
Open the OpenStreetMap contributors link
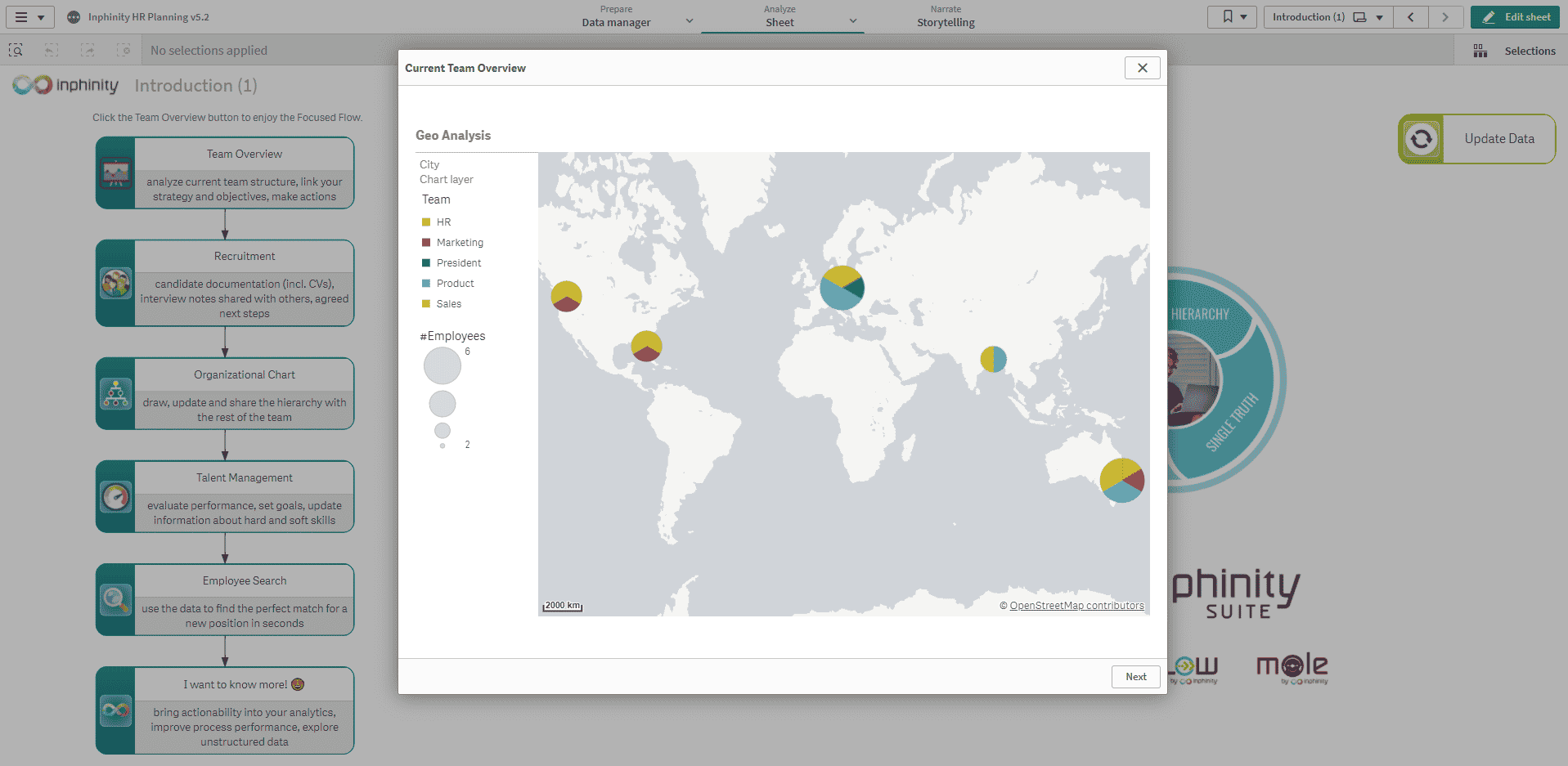pos(1076,606)
